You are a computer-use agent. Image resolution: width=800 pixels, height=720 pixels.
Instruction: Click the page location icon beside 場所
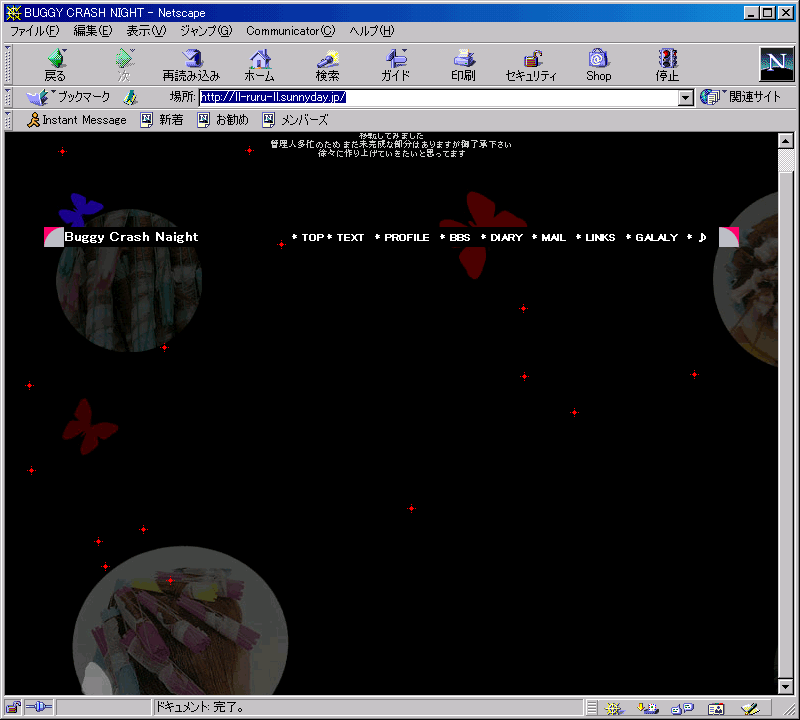click(x=131, y=97)
